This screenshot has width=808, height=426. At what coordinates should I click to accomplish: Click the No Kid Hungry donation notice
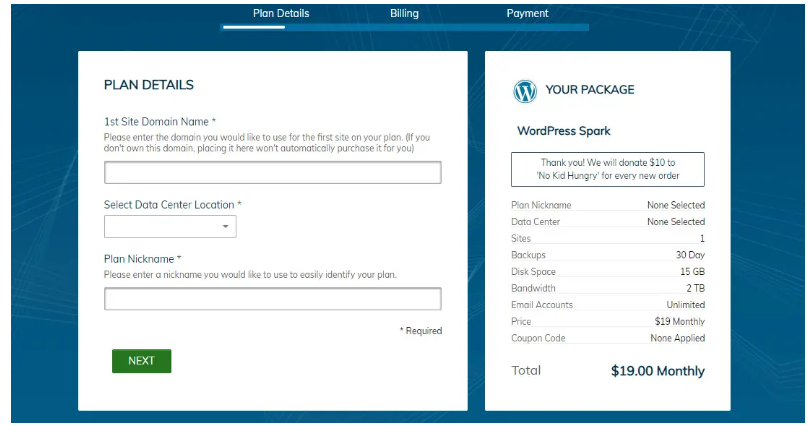tap(608, 169)
